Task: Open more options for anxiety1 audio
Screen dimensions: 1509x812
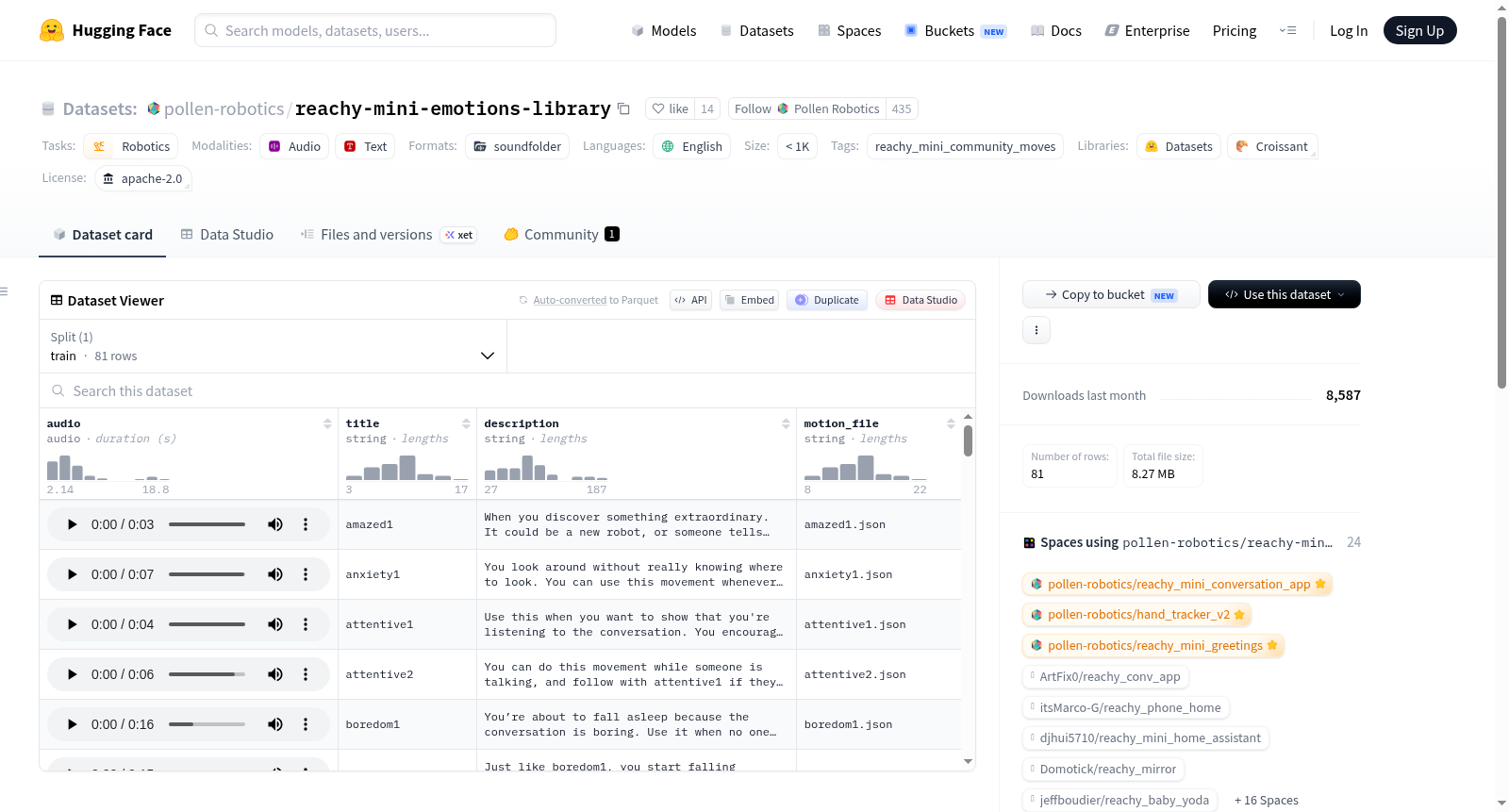Action: click(306, 574)
